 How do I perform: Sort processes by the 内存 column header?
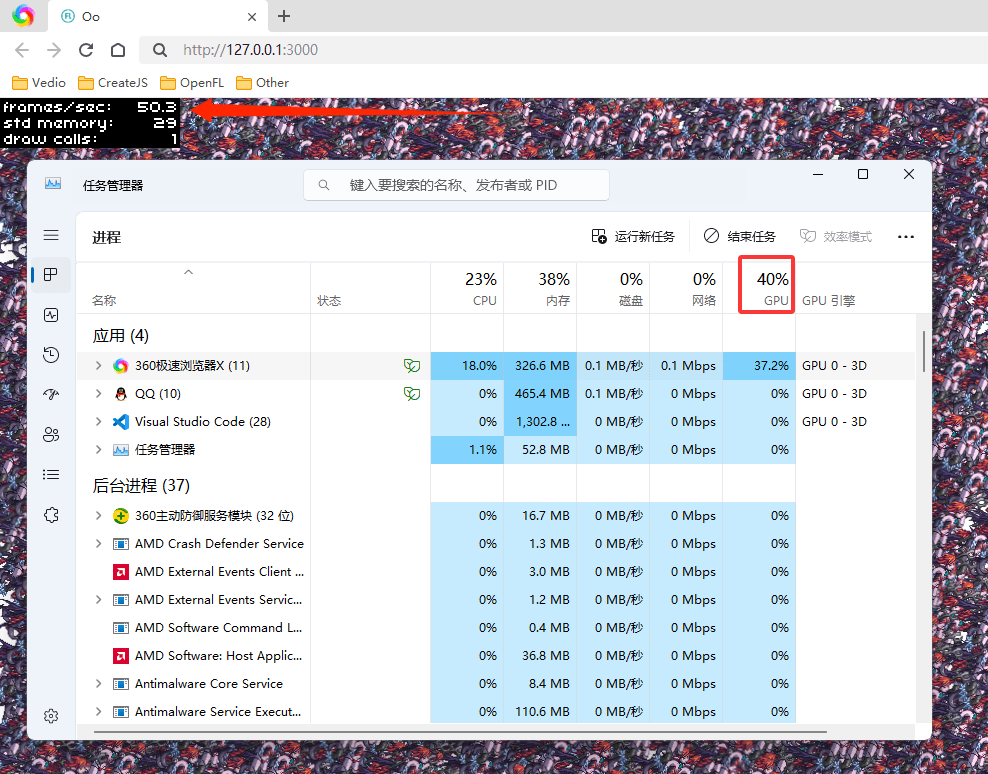click(540, 288)
